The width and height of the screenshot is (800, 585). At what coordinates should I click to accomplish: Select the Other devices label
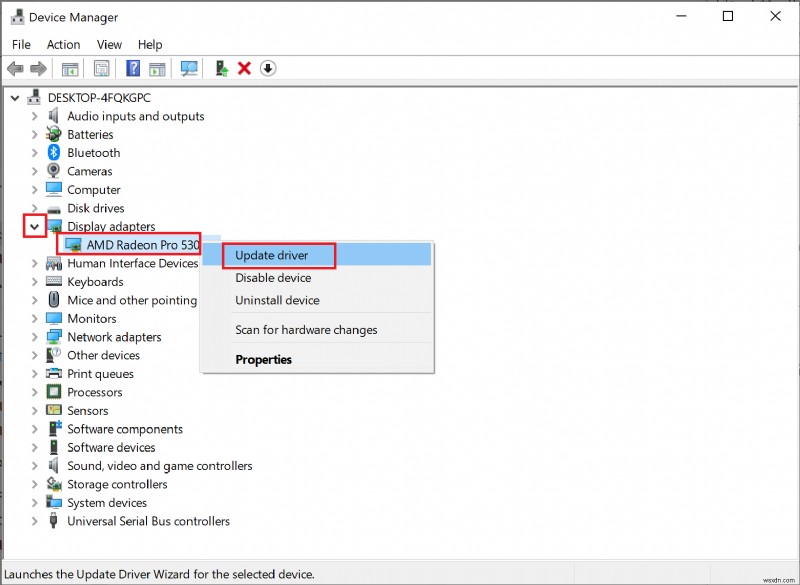point(104,355)
